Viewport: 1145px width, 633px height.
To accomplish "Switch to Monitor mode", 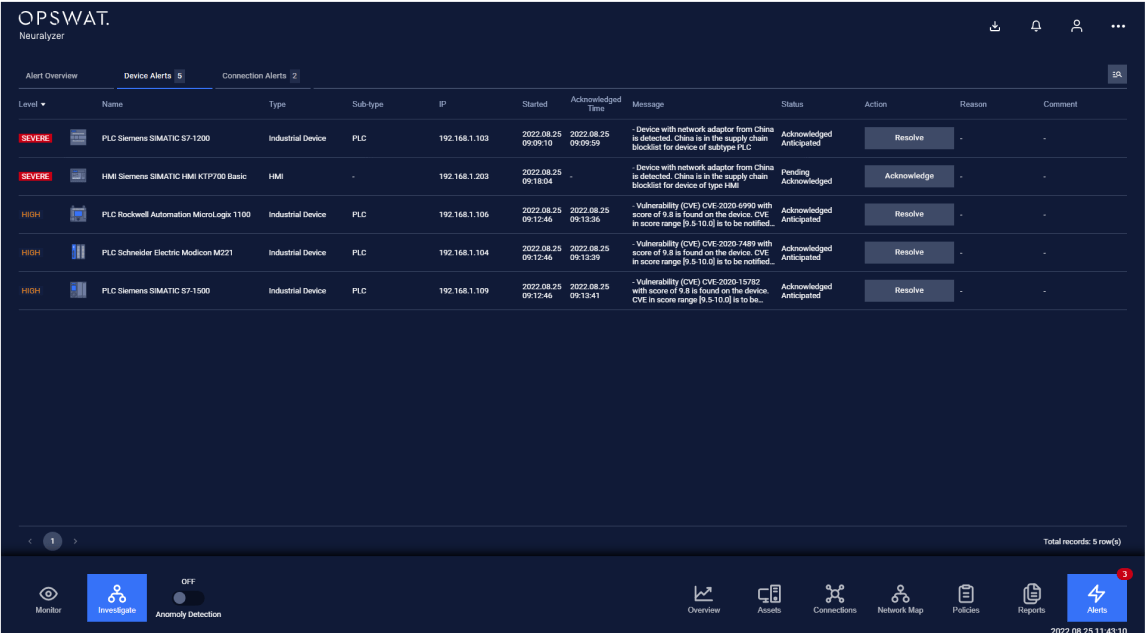I will pos(48,598).
